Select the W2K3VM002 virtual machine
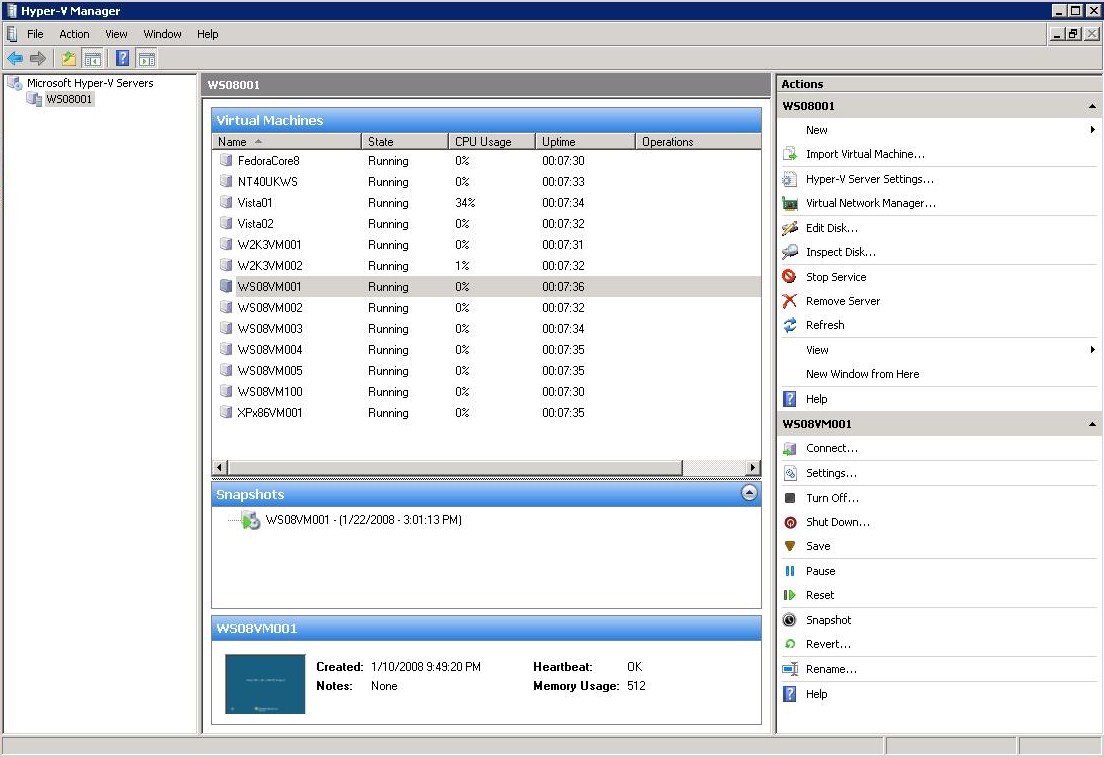 pyautogui.click(x=486, y=266)
